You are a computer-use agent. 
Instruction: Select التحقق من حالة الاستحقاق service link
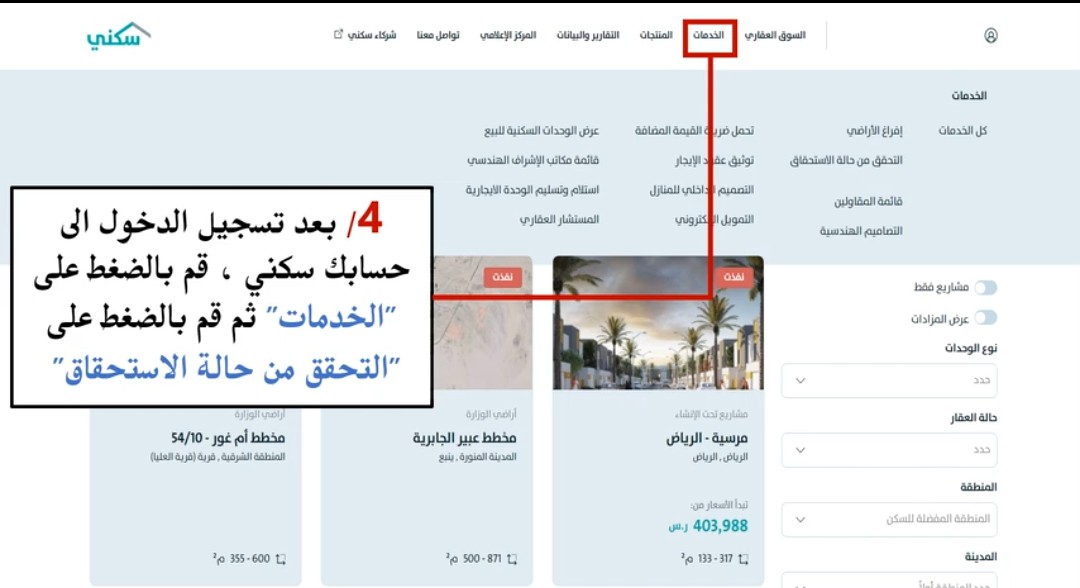click(846, 160)
